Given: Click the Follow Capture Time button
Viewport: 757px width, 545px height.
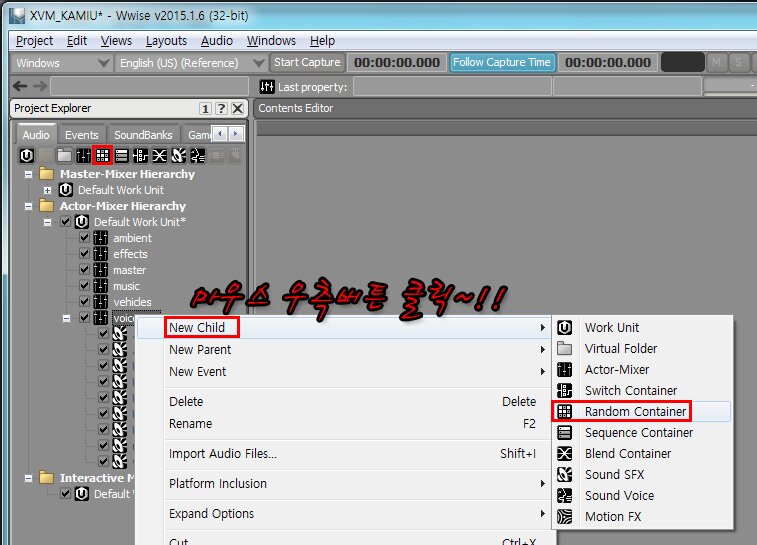Looking at the screenshot, I should (502, 62).
